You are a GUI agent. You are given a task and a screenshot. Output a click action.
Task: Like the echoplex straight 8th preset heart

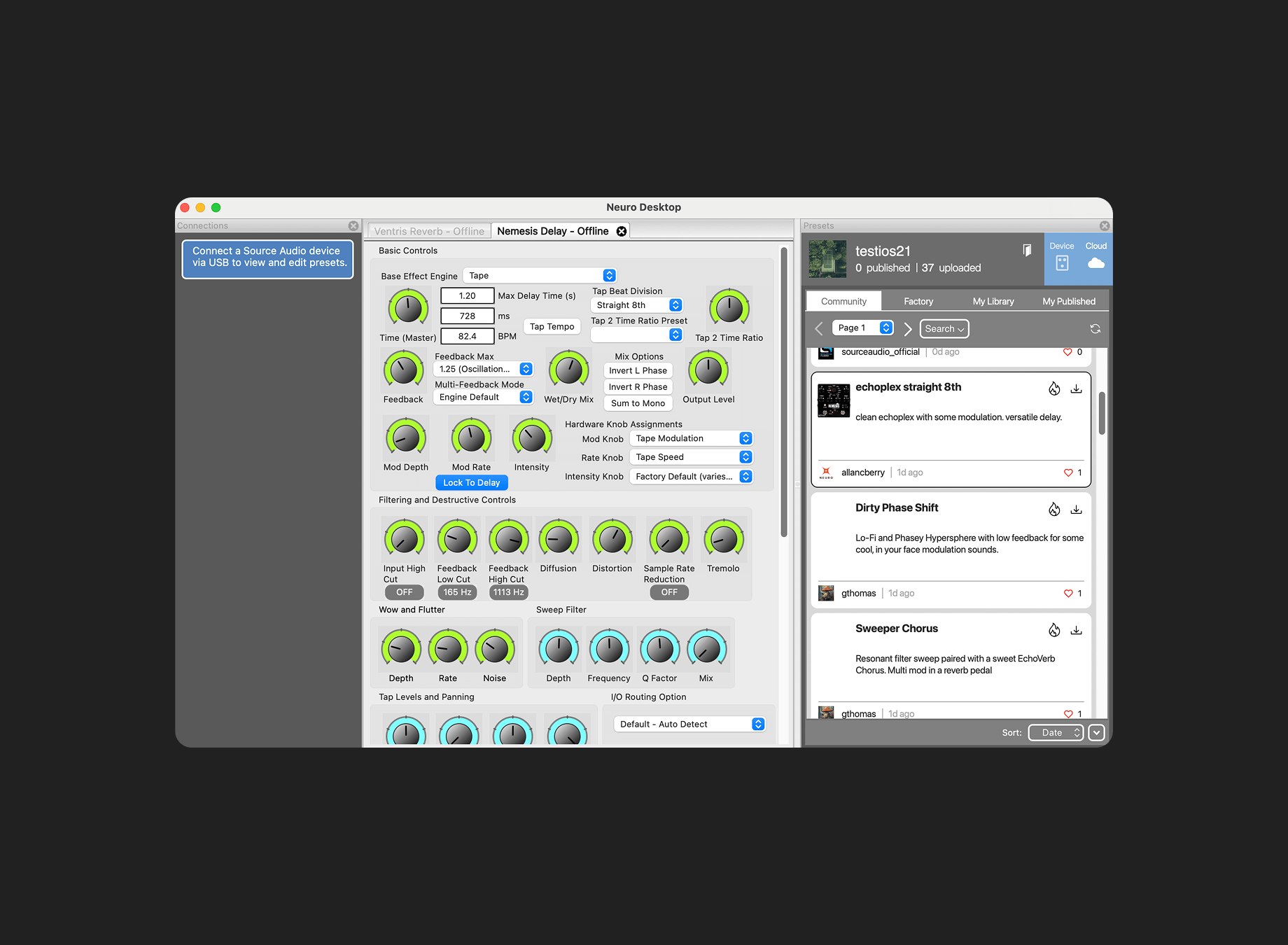pyautogui.click(x=1068, y=472)
